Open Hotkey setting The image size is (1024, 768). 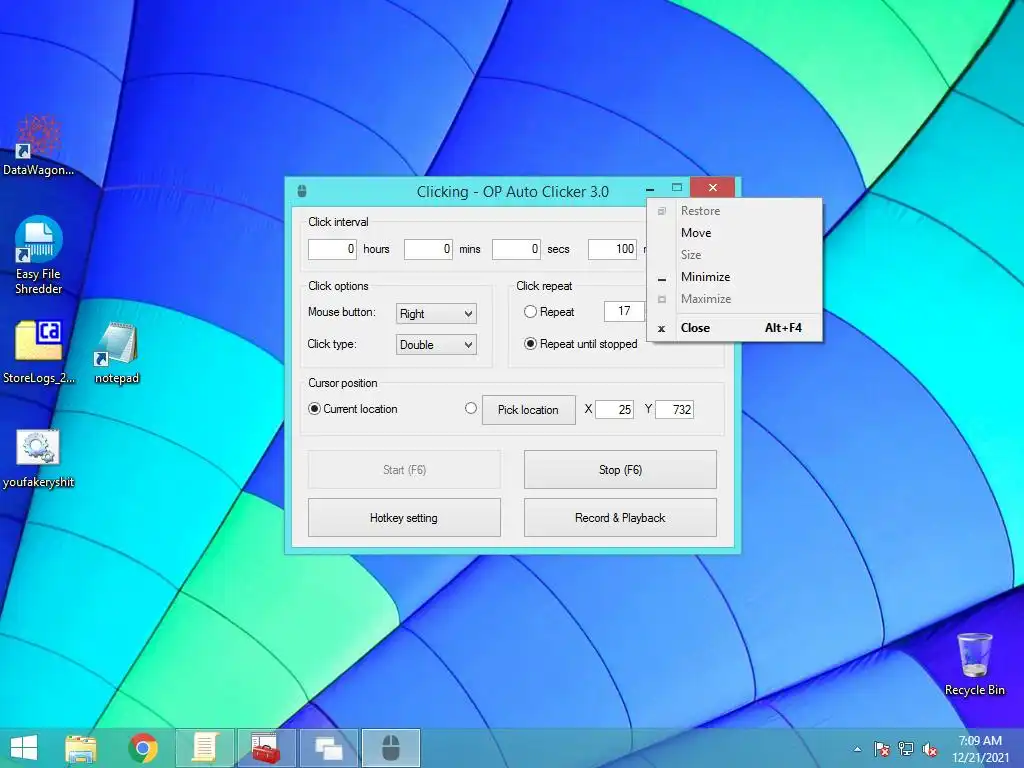tap(404, 518)
